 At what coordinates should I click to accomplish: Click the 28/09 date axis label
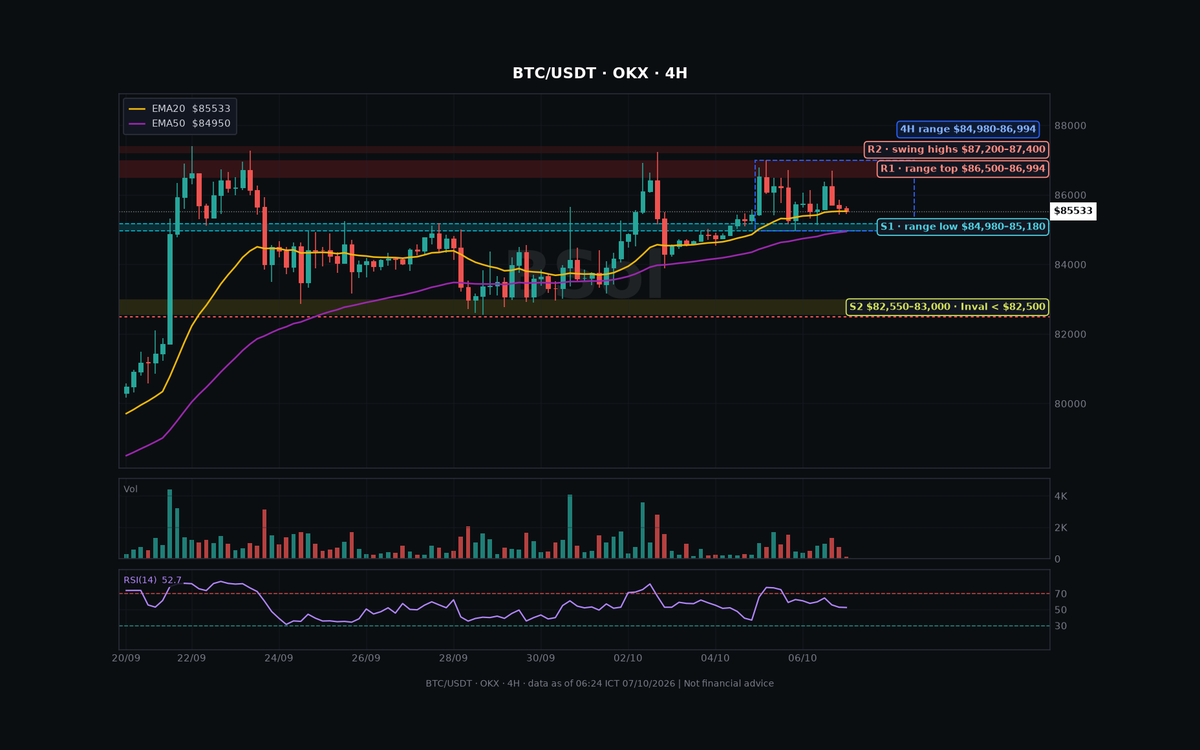pyautogui.click(x=453, y=659)
